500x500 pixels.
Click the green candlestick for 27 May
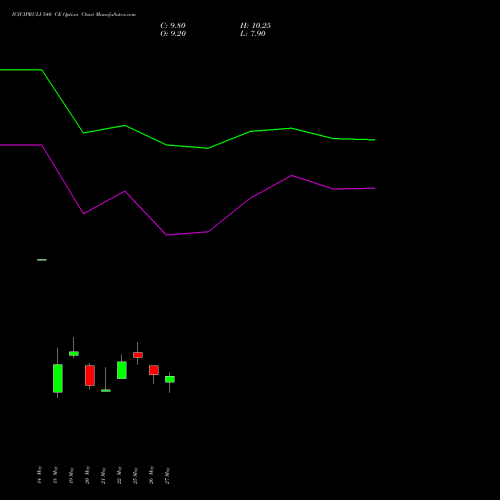(170, 379)
